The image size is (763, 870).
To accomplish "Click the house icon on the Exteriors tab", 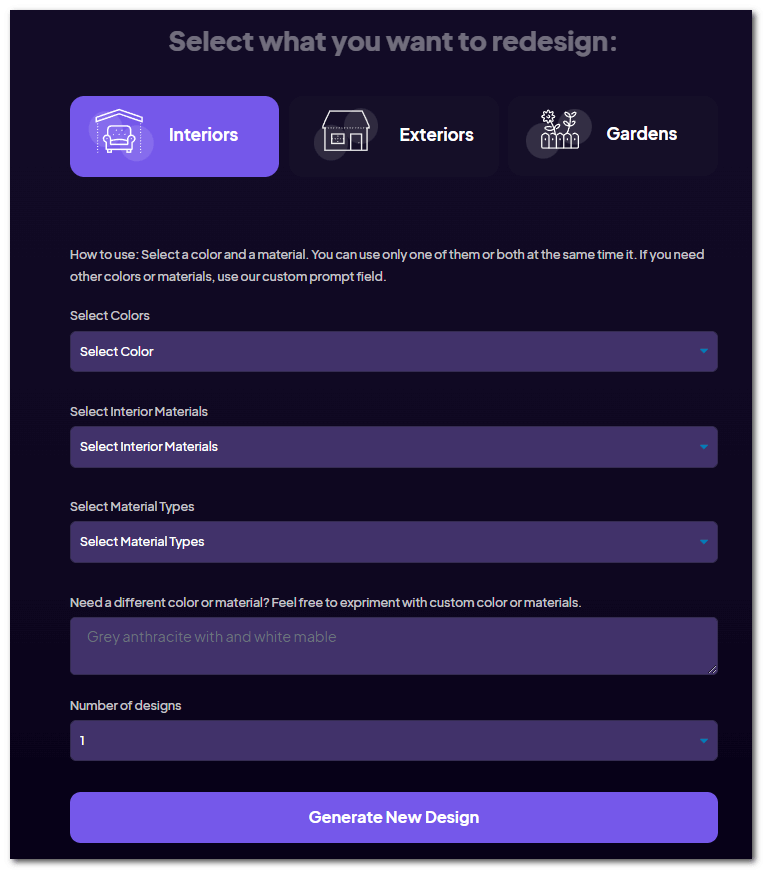I will (x=345, y=133).
